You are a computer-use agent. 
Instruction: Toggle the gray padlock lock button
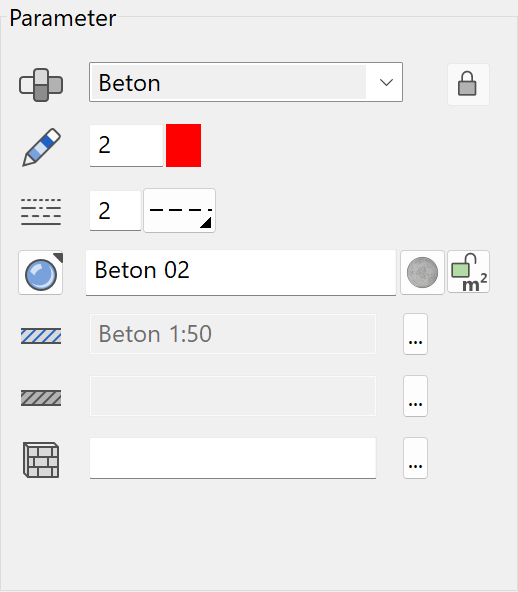tap(468, 84)
